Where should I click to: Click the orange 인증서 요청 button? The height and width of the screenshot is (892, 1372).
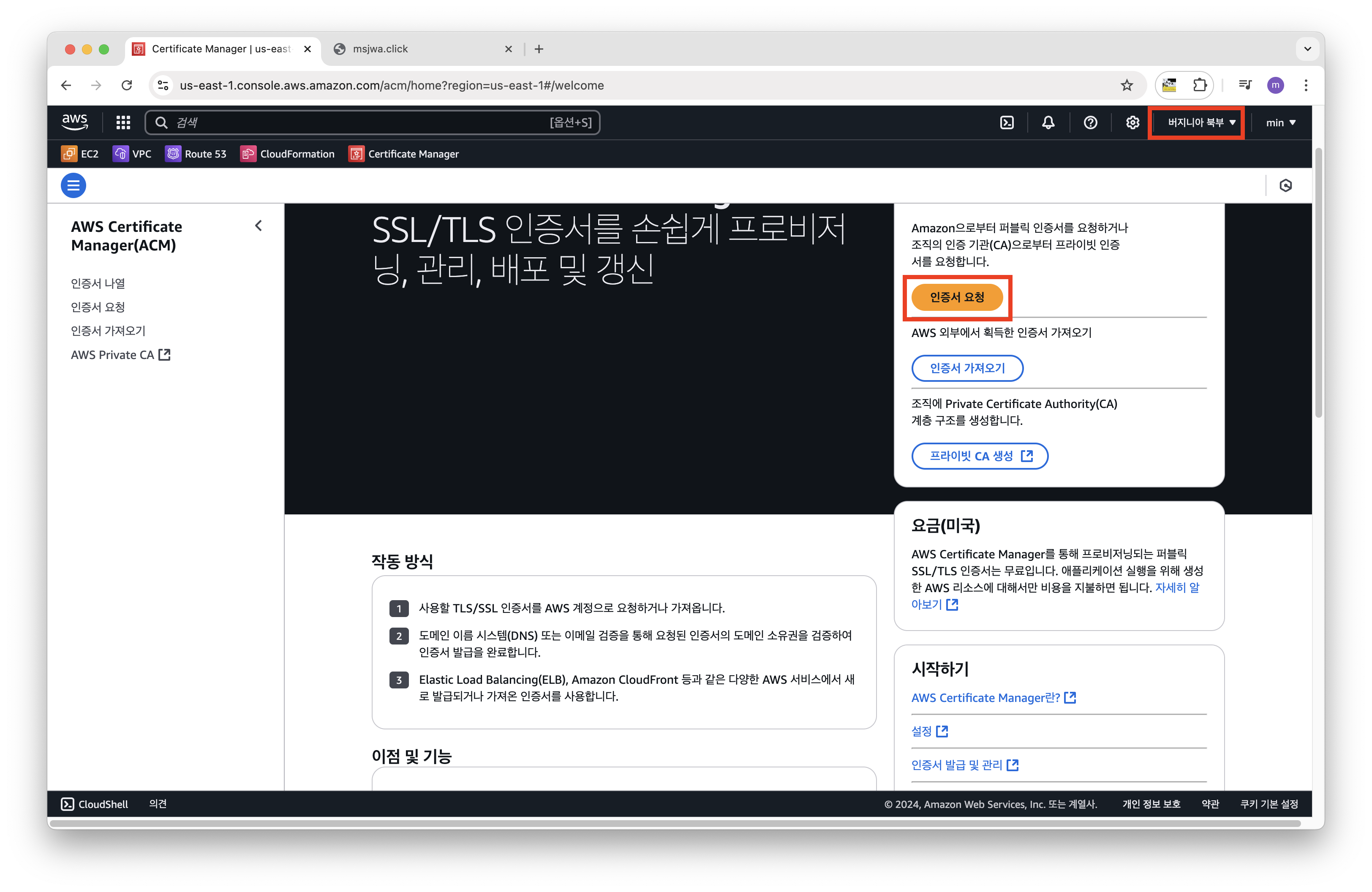tap(957, 297)
